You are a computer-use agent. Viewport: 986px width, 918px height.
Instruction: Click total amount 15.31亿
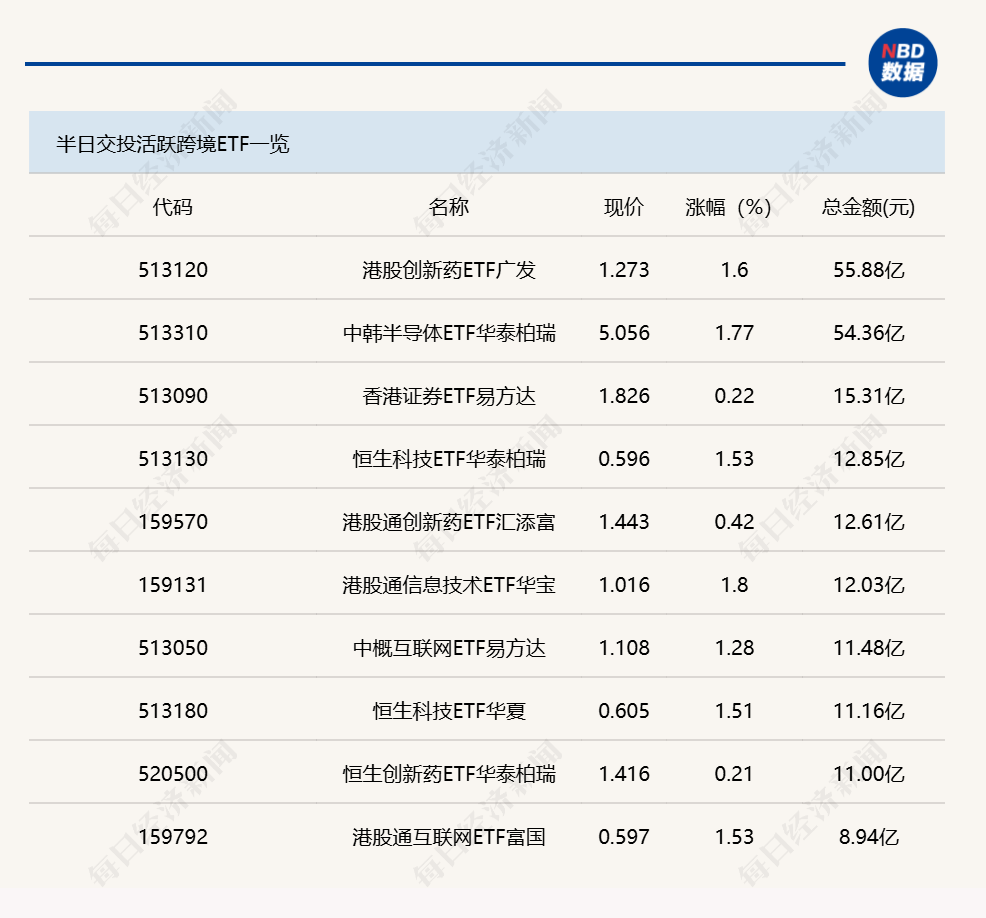pos(868,395)
